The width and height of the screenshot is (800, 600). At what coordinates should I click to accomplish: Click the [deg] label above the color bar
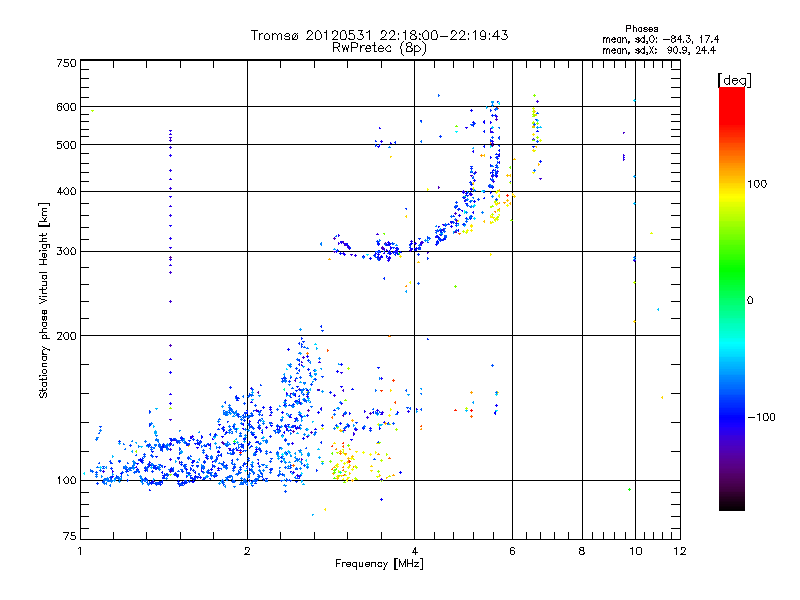[734, 80]
